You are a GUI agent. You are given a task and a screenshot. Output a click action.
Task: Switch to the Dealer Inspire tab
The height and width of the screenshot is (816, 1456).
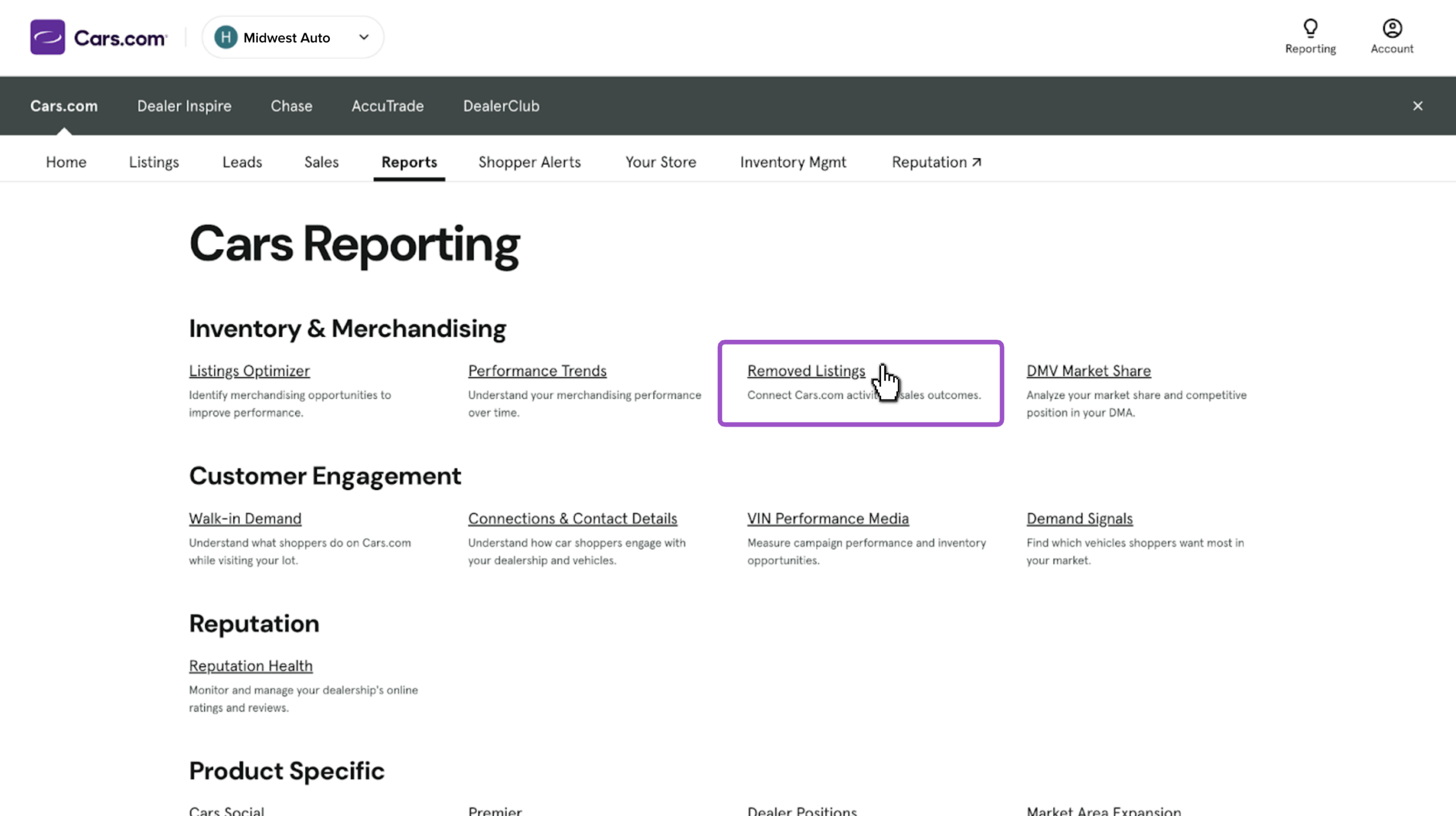tap(184, 106)
